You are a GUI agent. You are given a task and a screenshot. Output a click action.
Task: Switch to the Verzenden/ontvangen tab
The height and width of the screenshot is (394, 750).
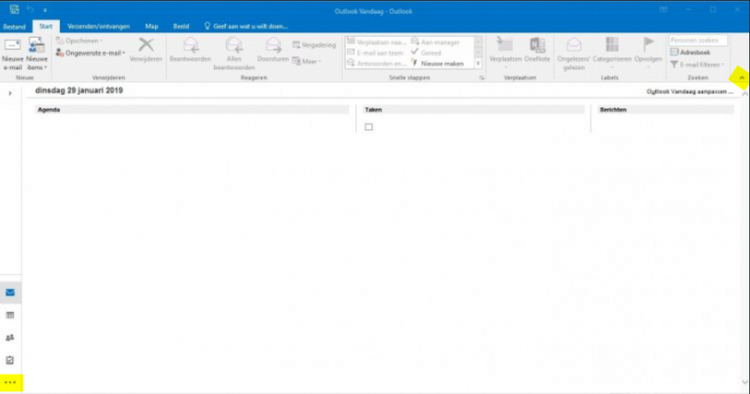99,26
